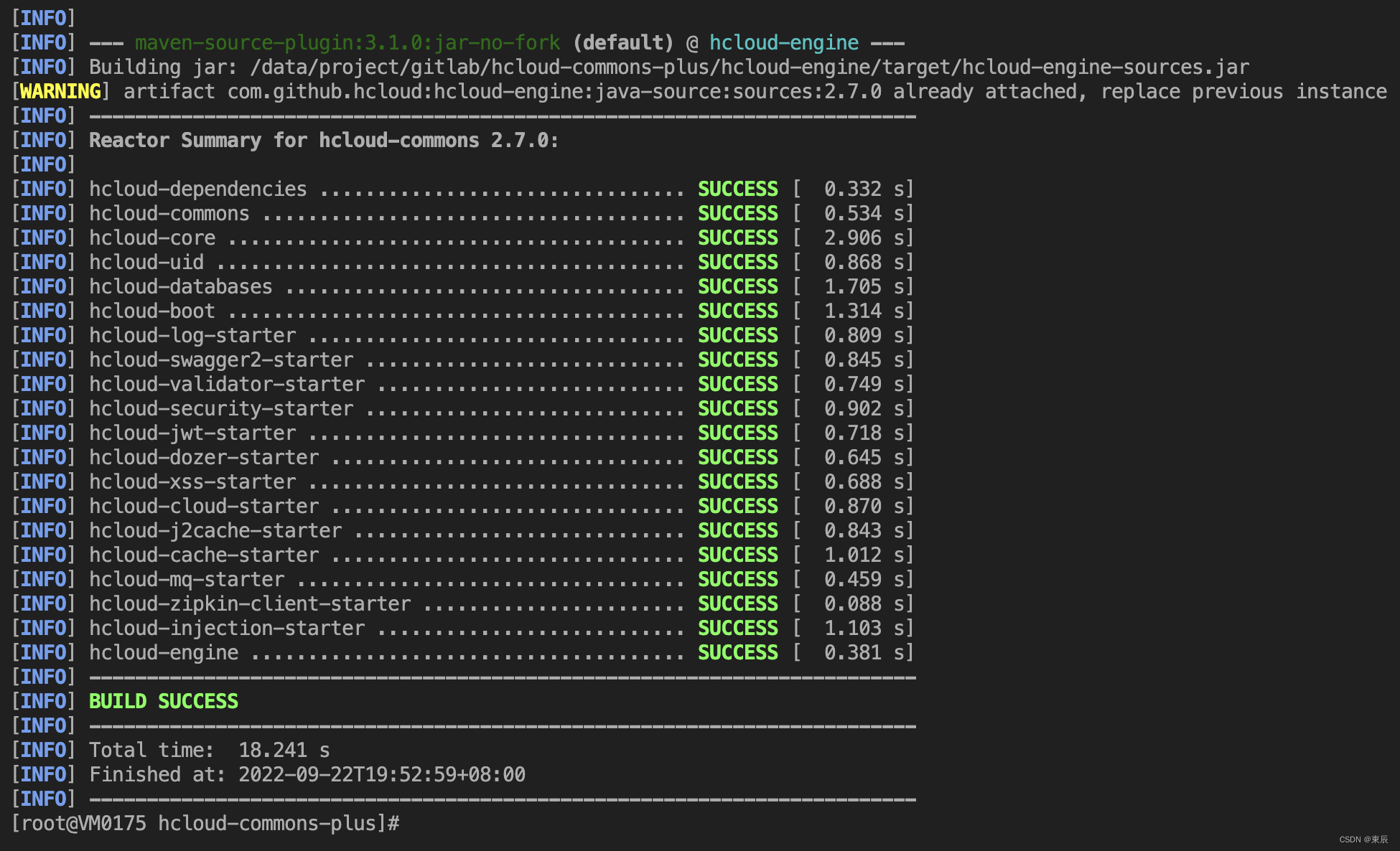This screenshot has width=1400, height=851.
Task: Click the 1.103 s time for injection-starter
Action: [864, 628]
